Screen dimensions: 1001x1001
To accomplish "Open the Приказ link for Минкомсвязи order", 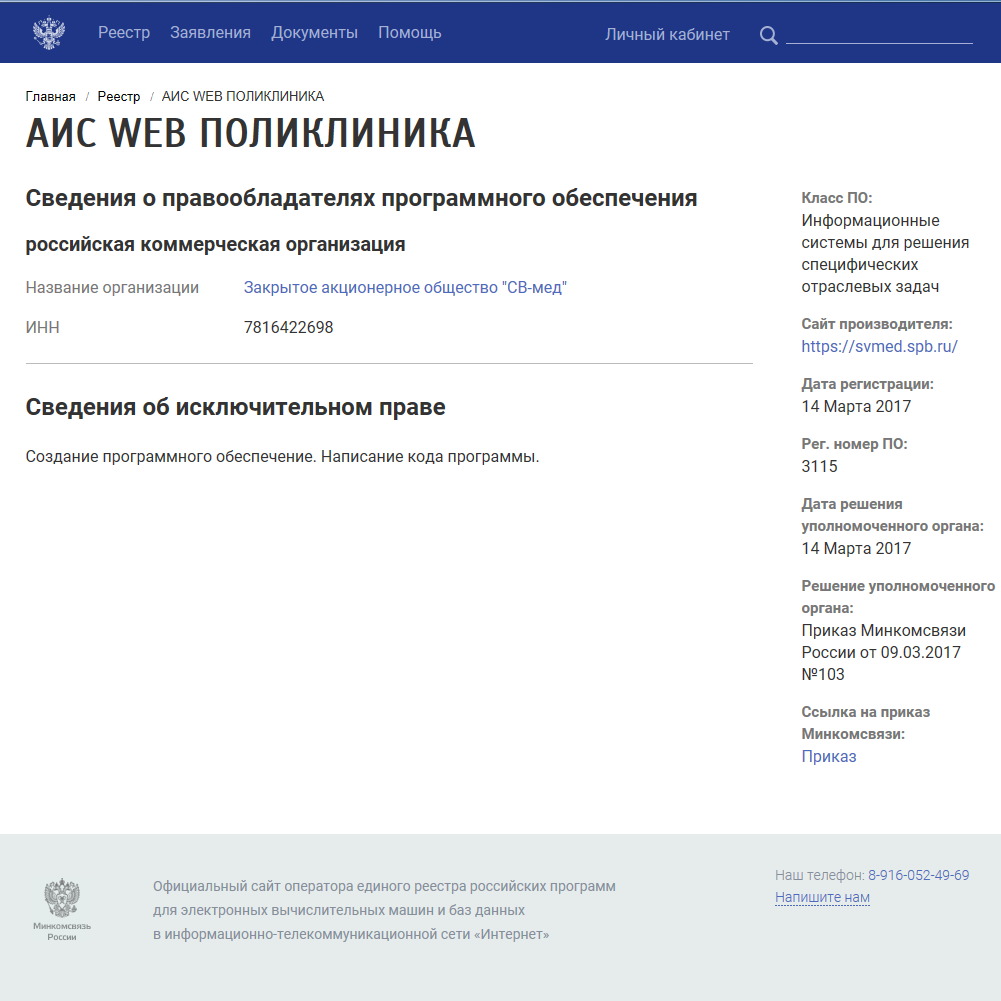I will click(x=829, y=756).
